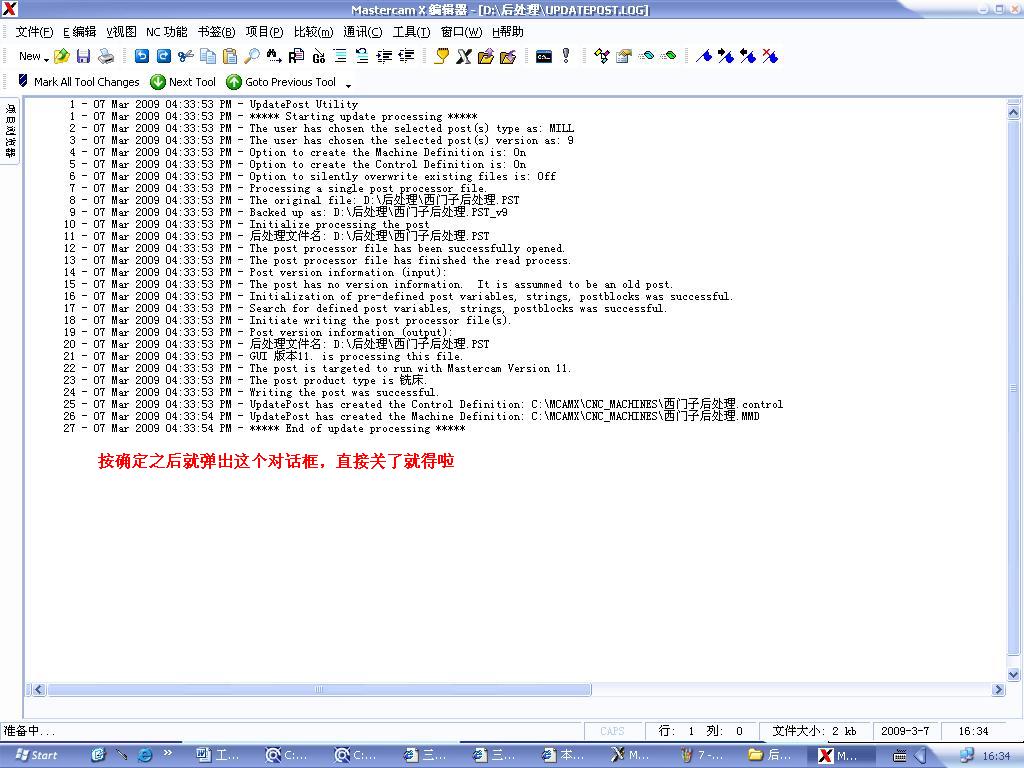Click the increase indent icon
The image size is (1024, 768).
[384, 57]
